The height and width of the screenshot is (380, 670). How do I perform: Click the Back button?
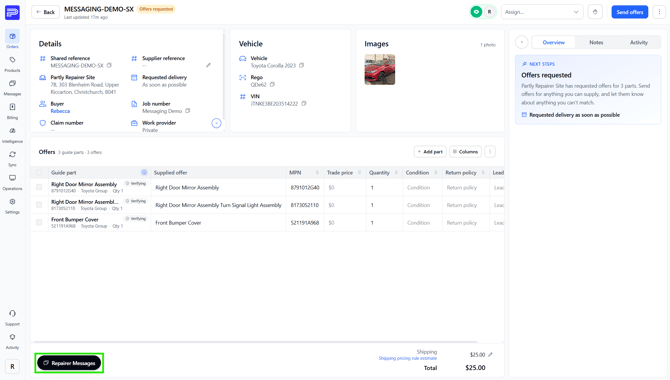(45, 12)
